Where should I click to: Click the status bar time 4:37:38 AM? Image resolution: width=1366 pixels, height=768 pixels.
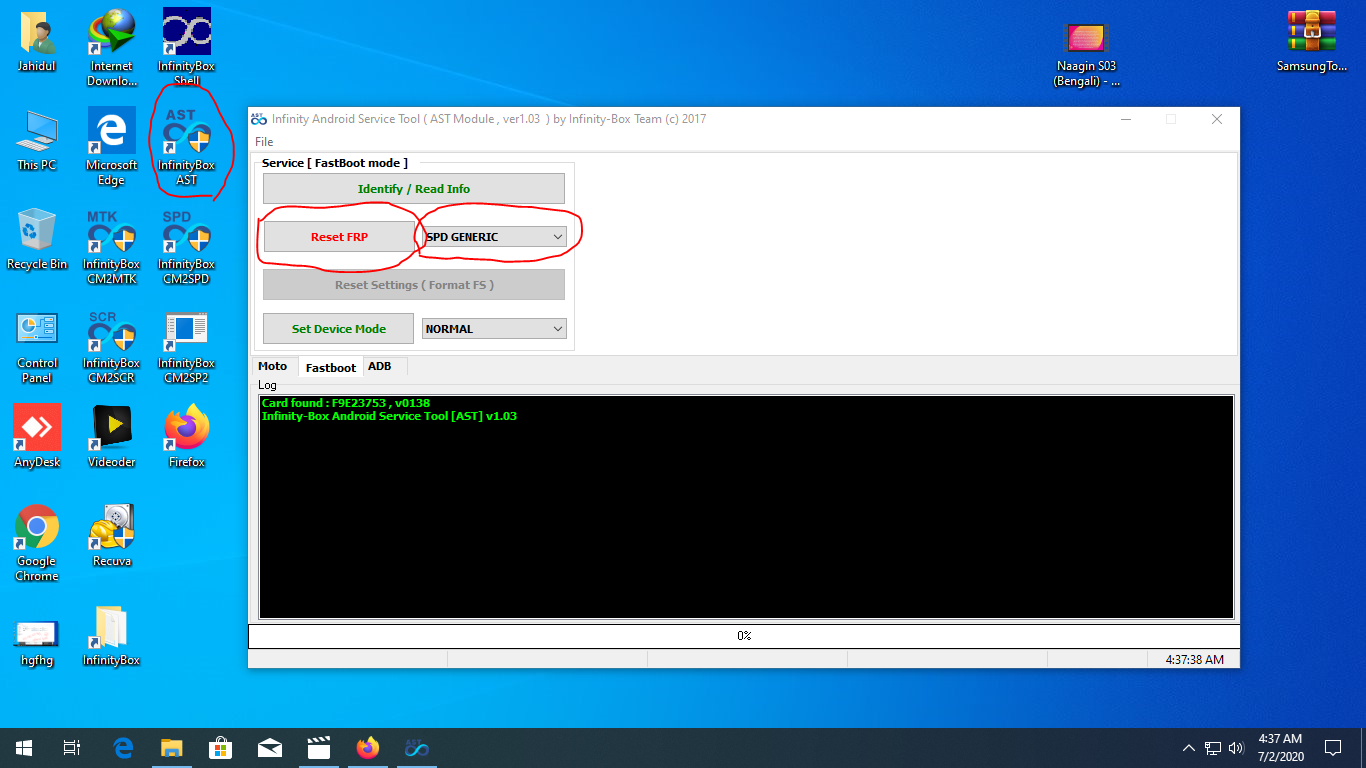pos(1194,660)
